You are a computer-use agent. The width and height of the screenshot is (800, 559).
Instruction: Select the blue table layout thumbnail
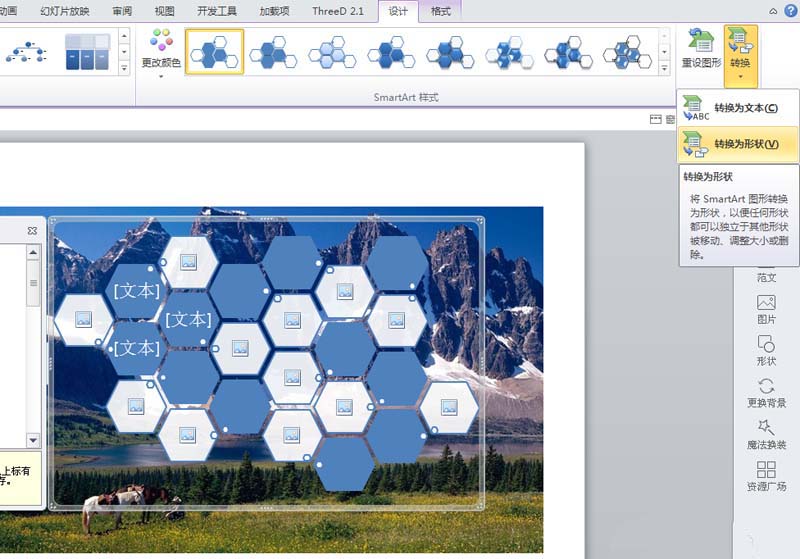click(87, 52)
